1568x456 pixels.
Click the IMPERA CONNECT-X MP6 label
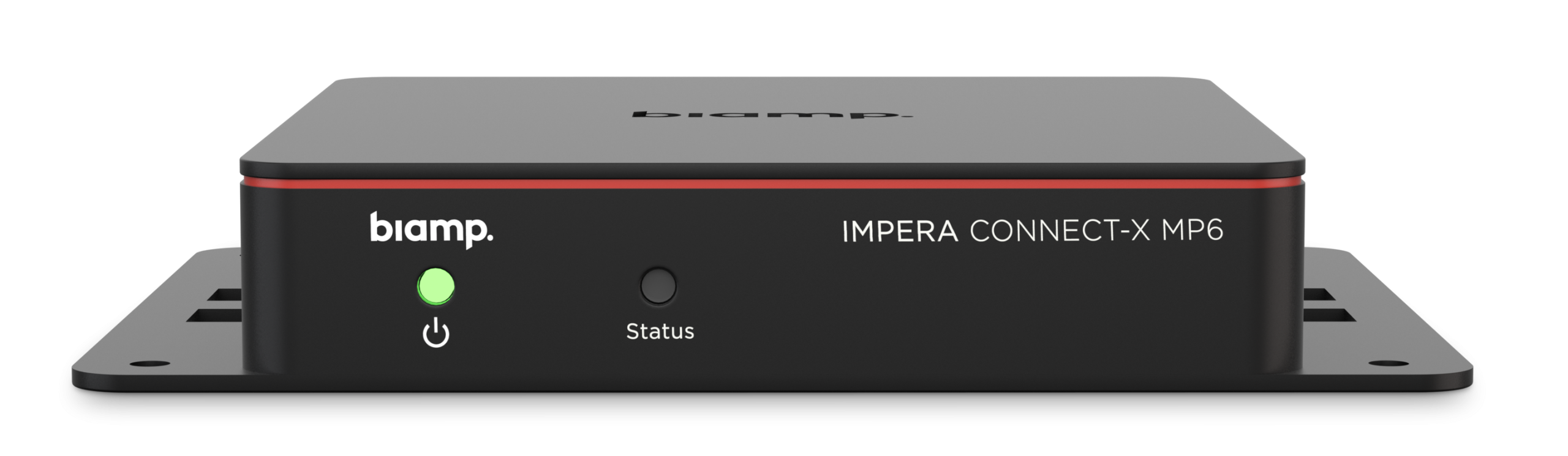tap(1033, 231)
